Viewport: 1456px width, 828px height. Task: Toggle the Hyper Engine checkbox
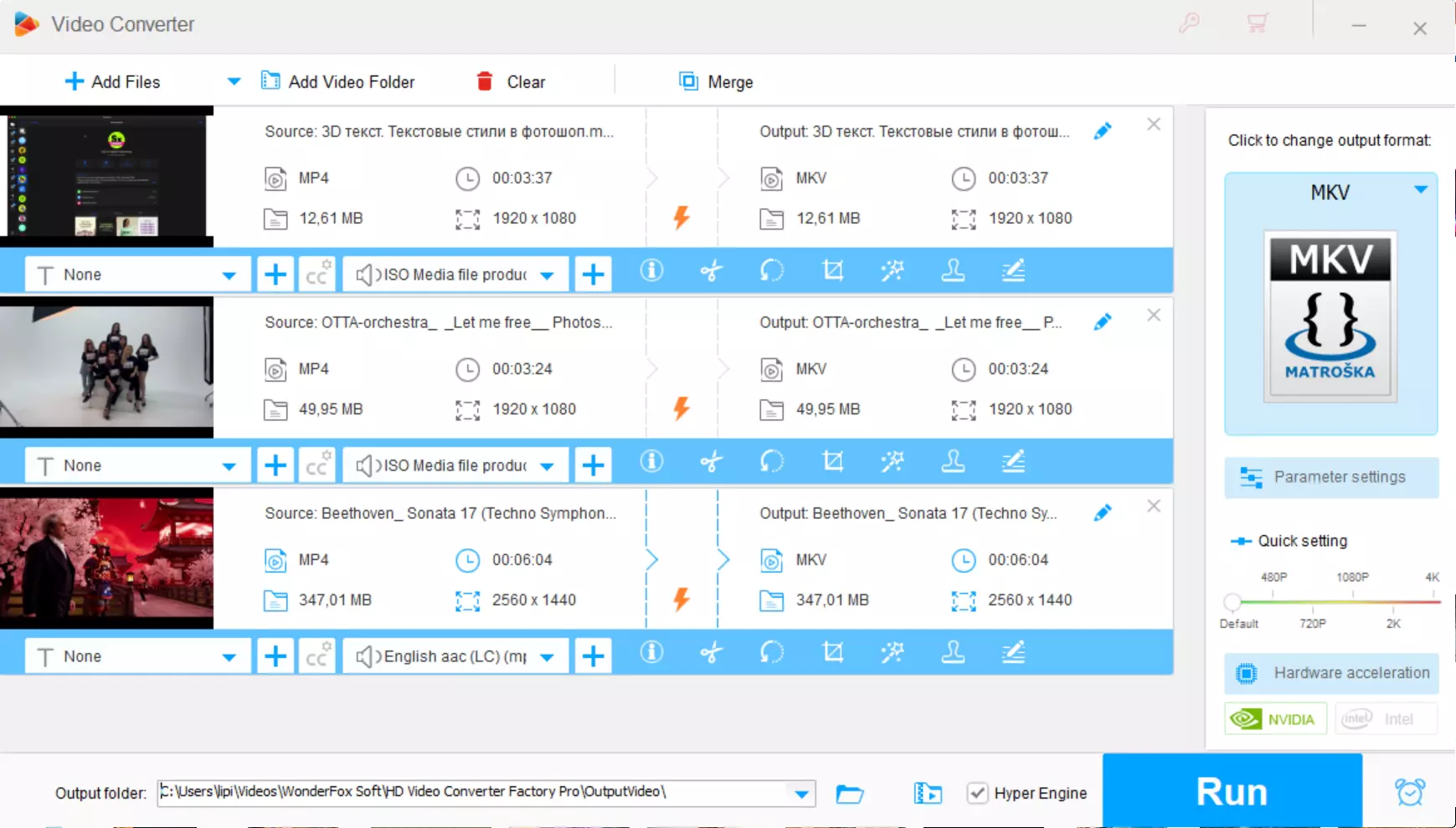coord(977,793)
